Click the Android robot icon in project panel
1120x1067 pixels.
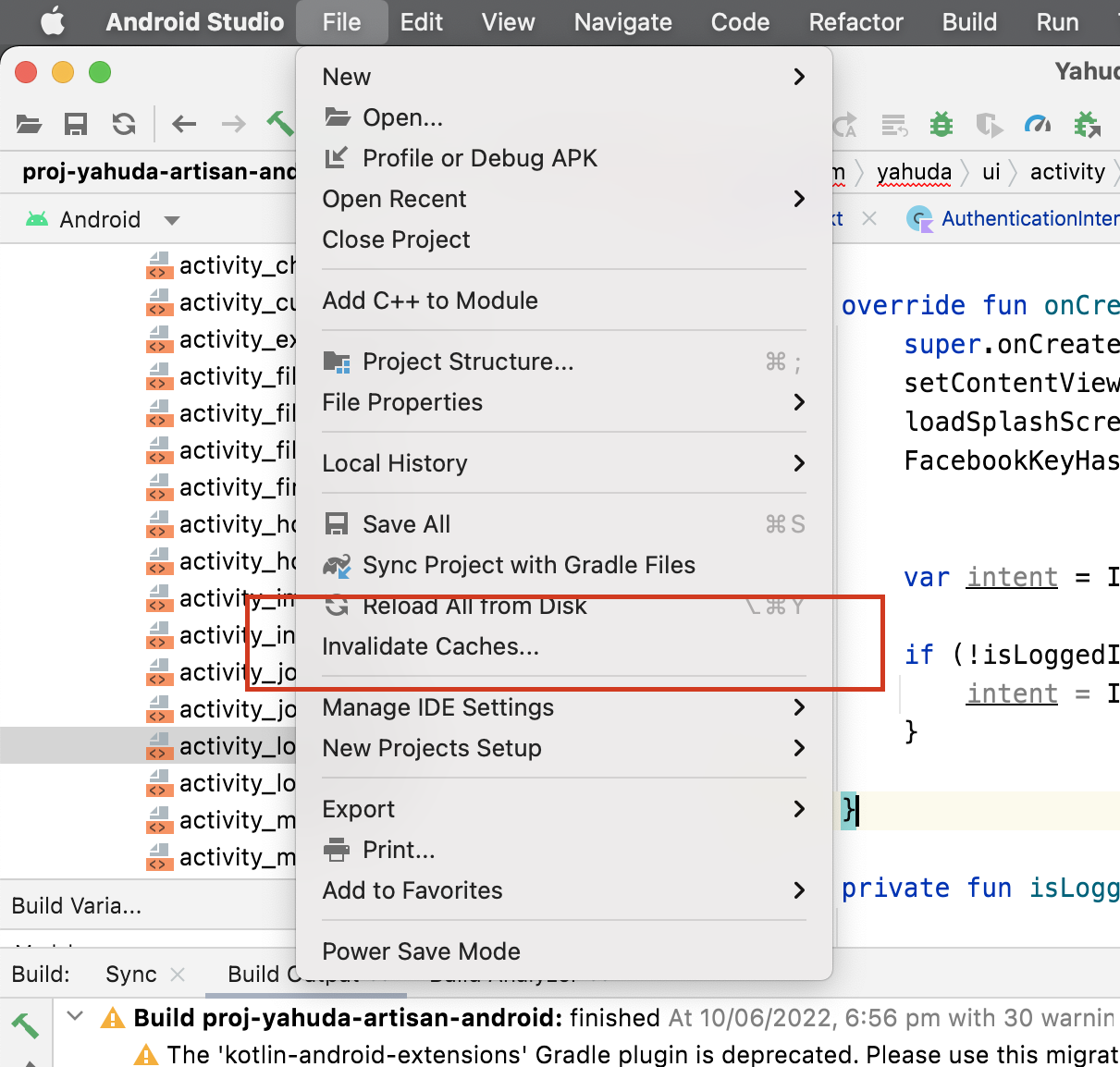coord(37,219)
